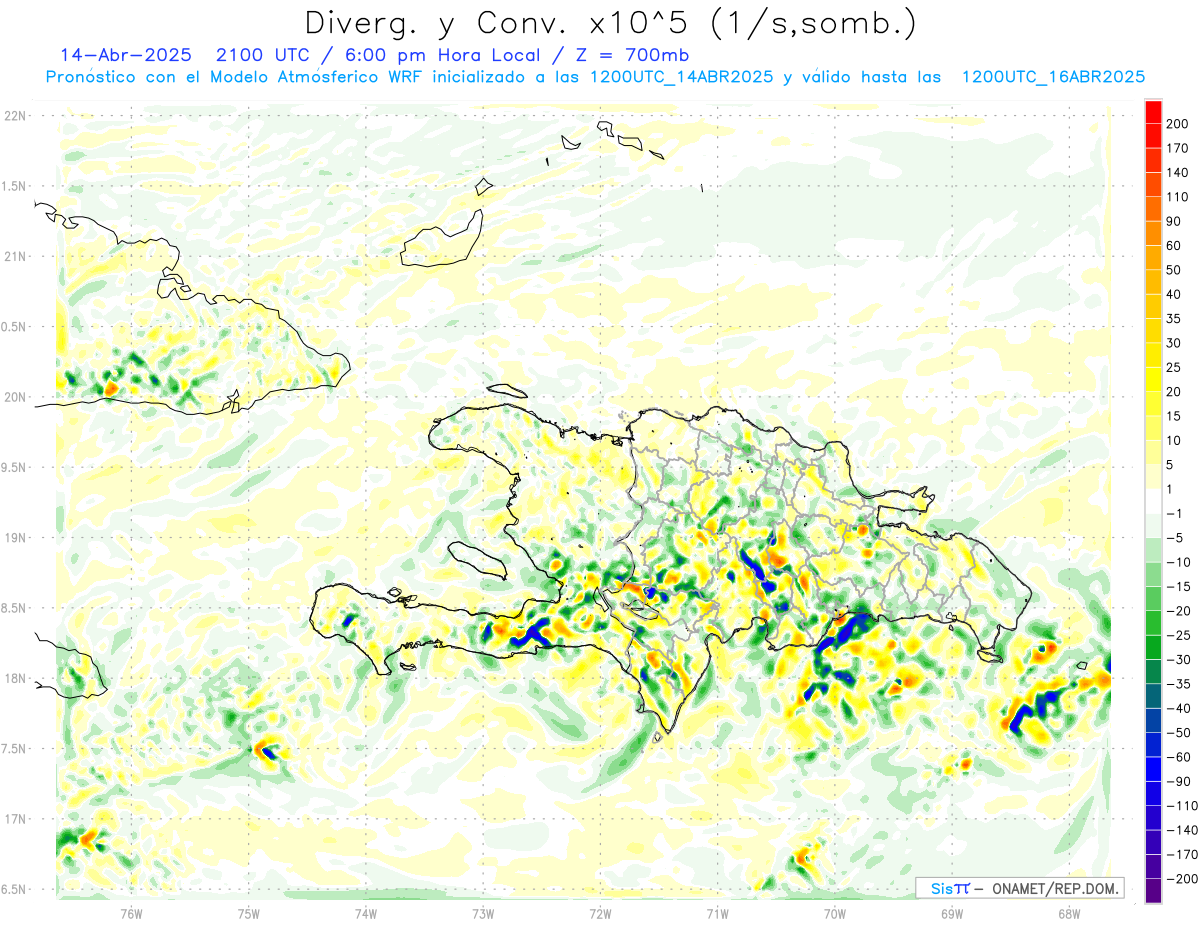This screenshot has width=1200, height=927.
Task: Click the "1200UTC_16ABR2025" valid-until time
Action: click(x=1053, y=77)
